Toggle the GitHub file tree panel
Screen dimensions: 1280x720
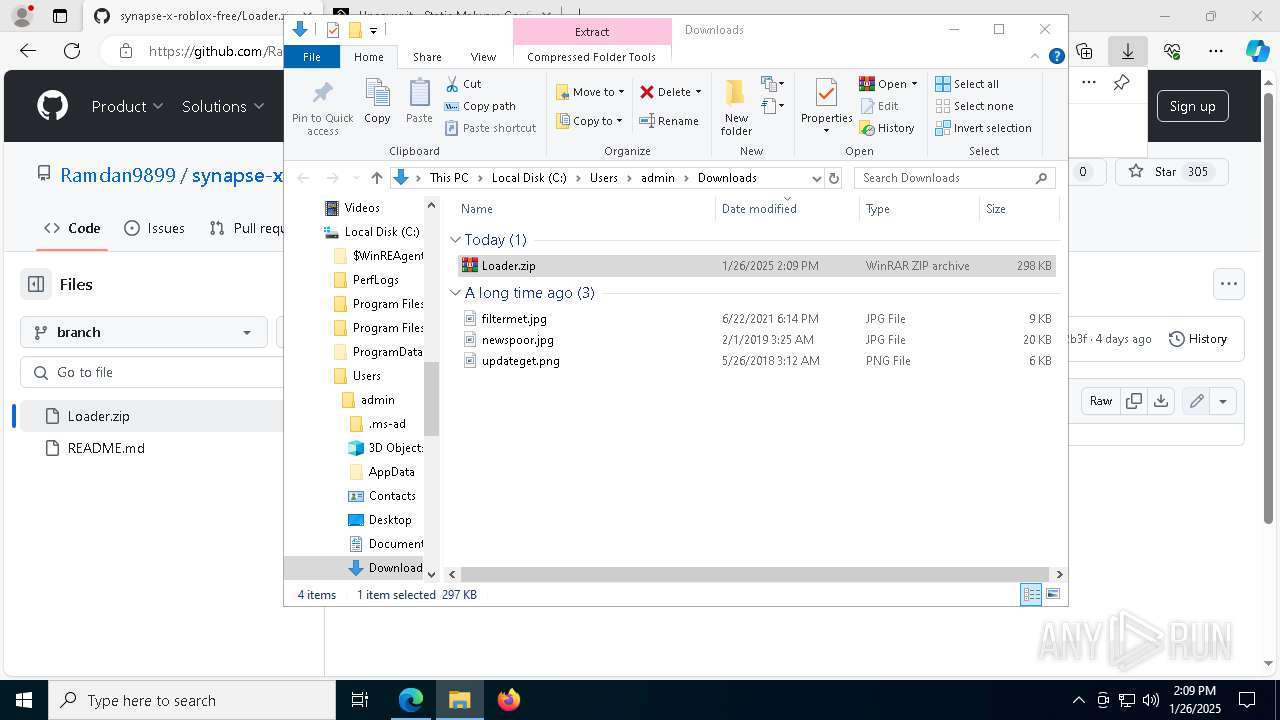[36, 284]
